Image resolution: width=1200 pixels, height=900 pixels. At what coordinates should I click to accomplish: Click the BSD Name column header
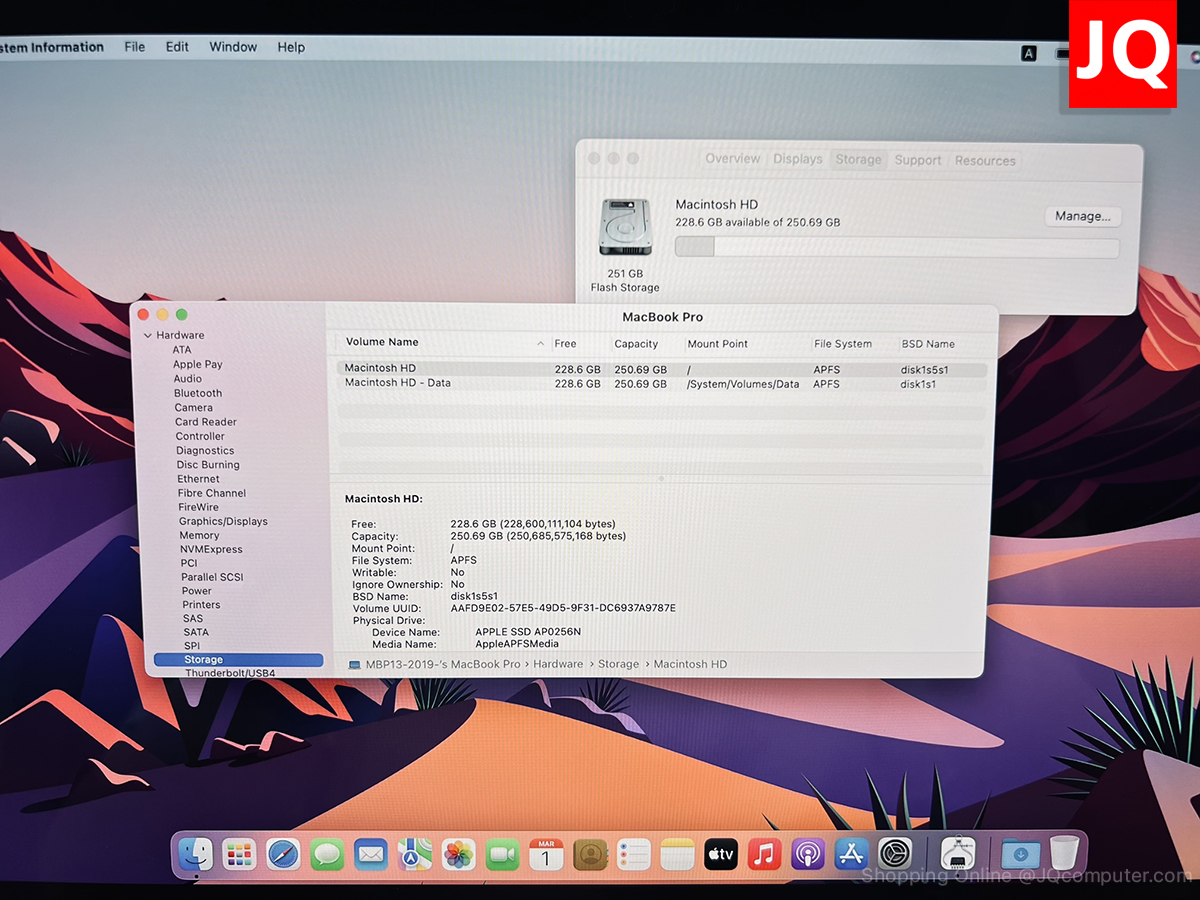click(928, 344)
